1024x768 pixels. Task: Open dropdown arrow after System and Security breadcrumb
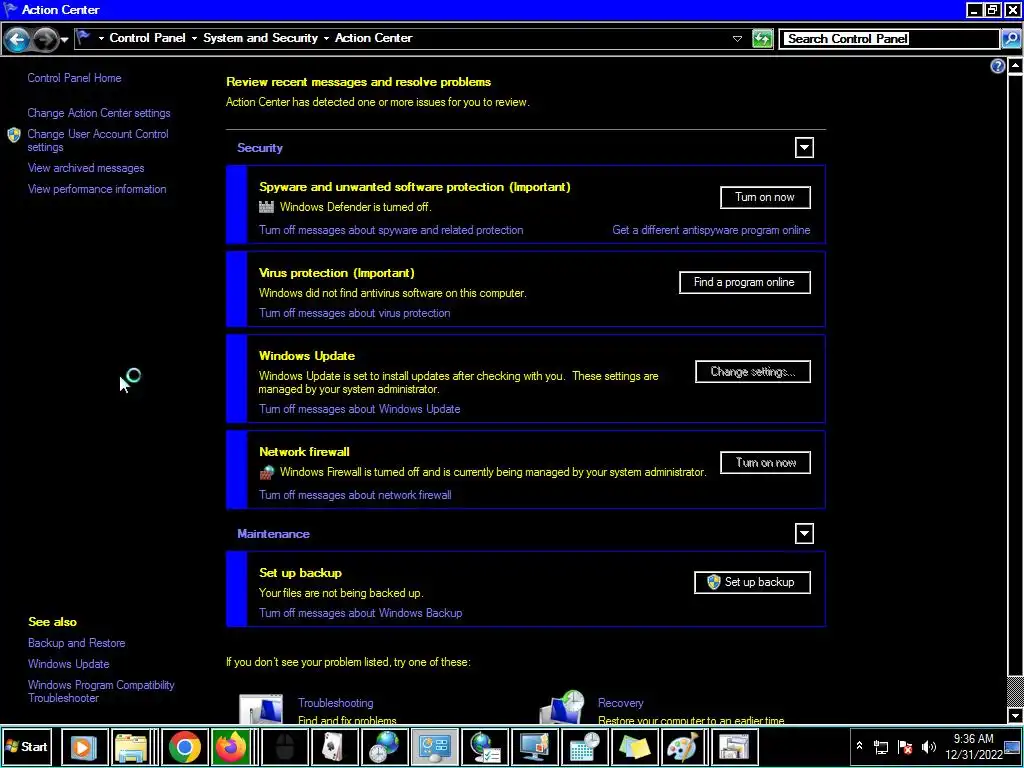(x=326, y=39)
